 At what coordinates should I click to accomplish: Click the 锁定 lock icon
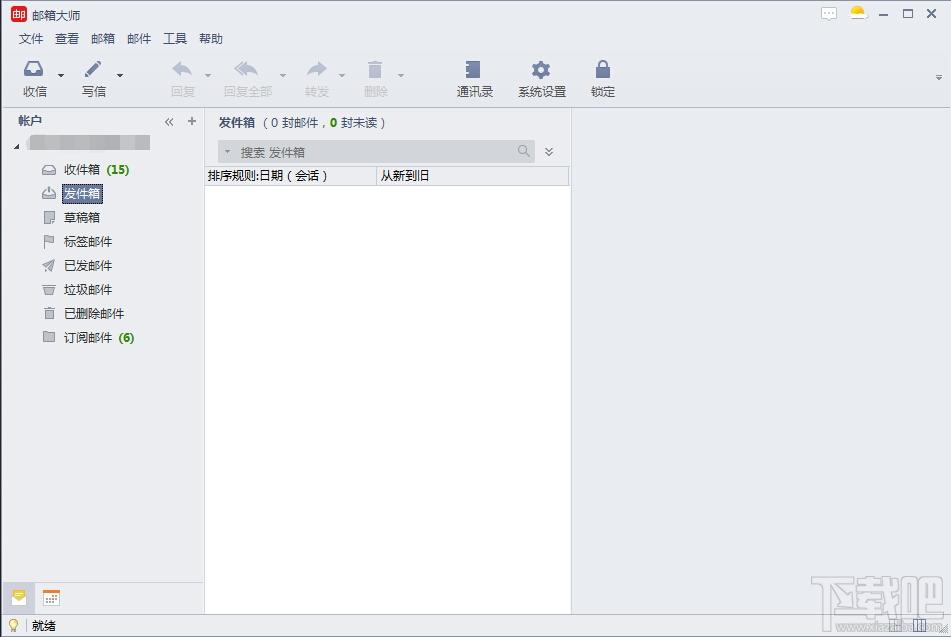[602, 69]
